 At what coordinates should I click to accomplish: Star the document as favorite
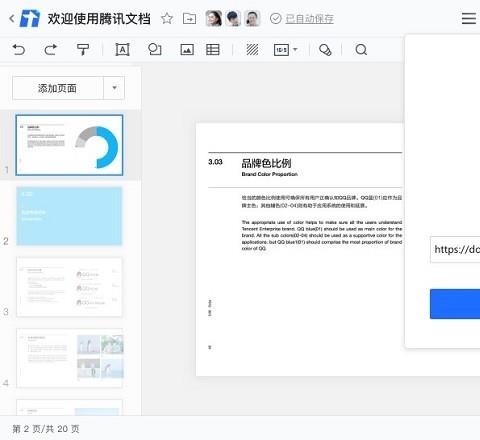[x=167, y=18]
